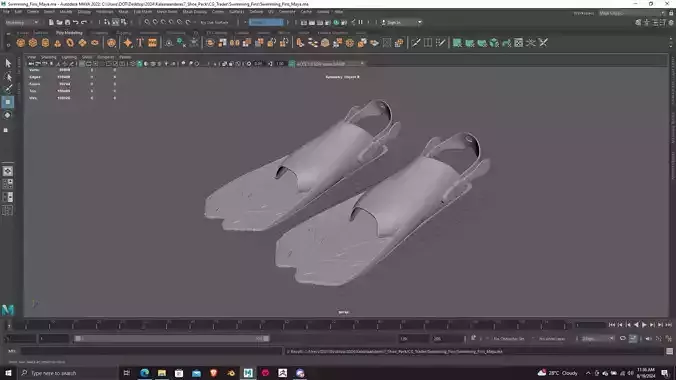Activate the Paint Selection tool in Tool Box

[8, 89]
